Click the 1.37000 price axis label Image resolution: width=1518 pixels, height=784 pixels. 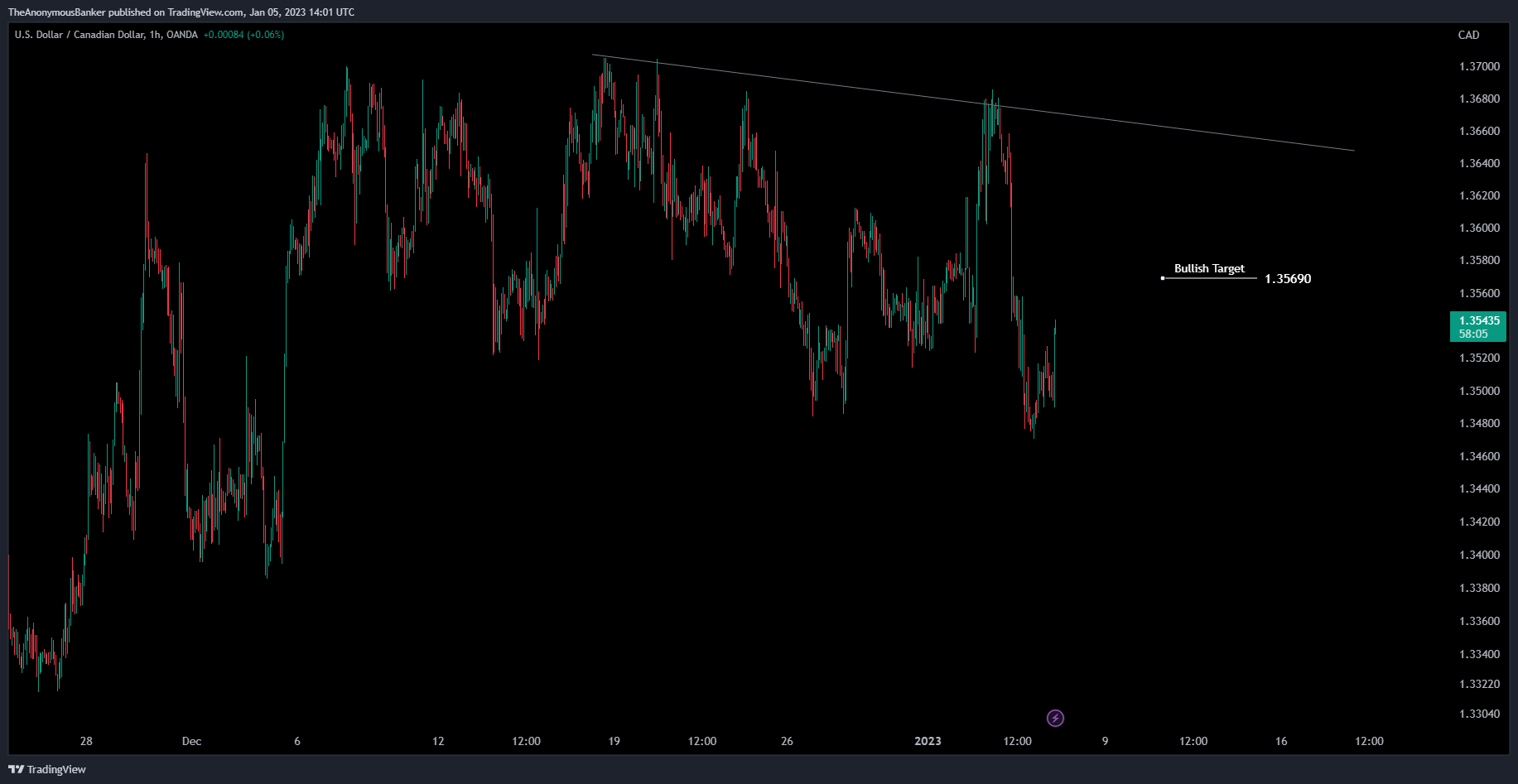pyautogui.click(x=1479, y=66)
